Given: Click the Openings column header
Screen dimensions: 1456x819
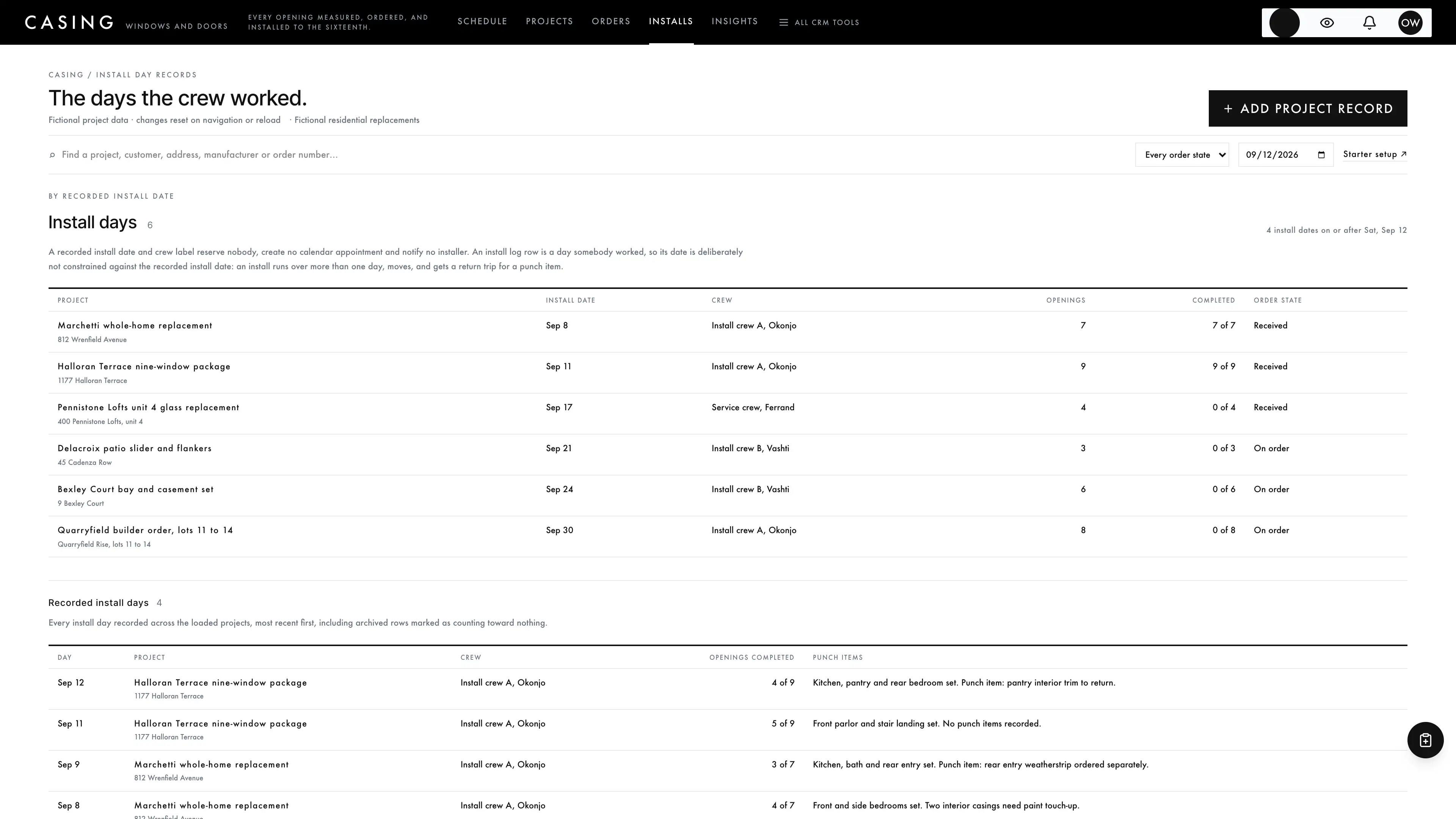Looking at the screenshot, I should tap(1065, 300).
